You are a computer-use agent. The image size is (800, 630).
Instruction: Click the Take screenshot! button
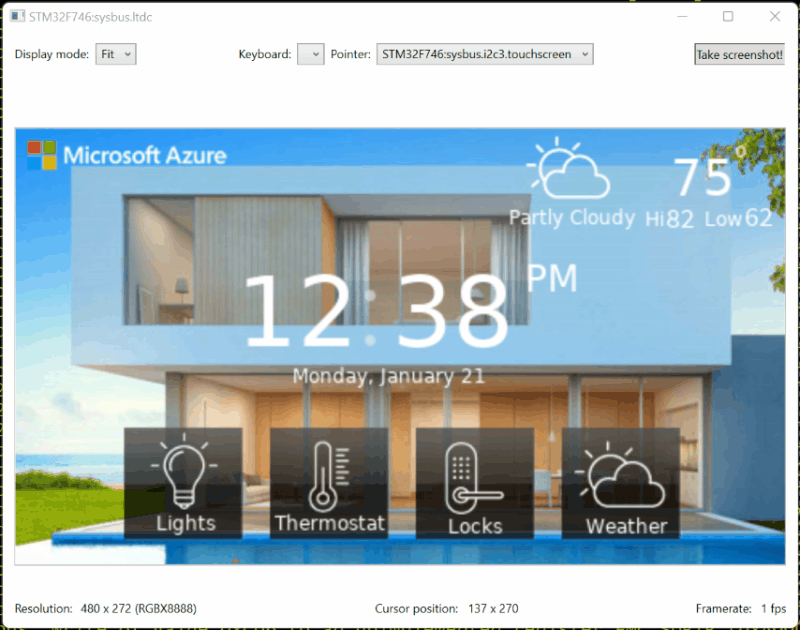(x=739, y=54)
